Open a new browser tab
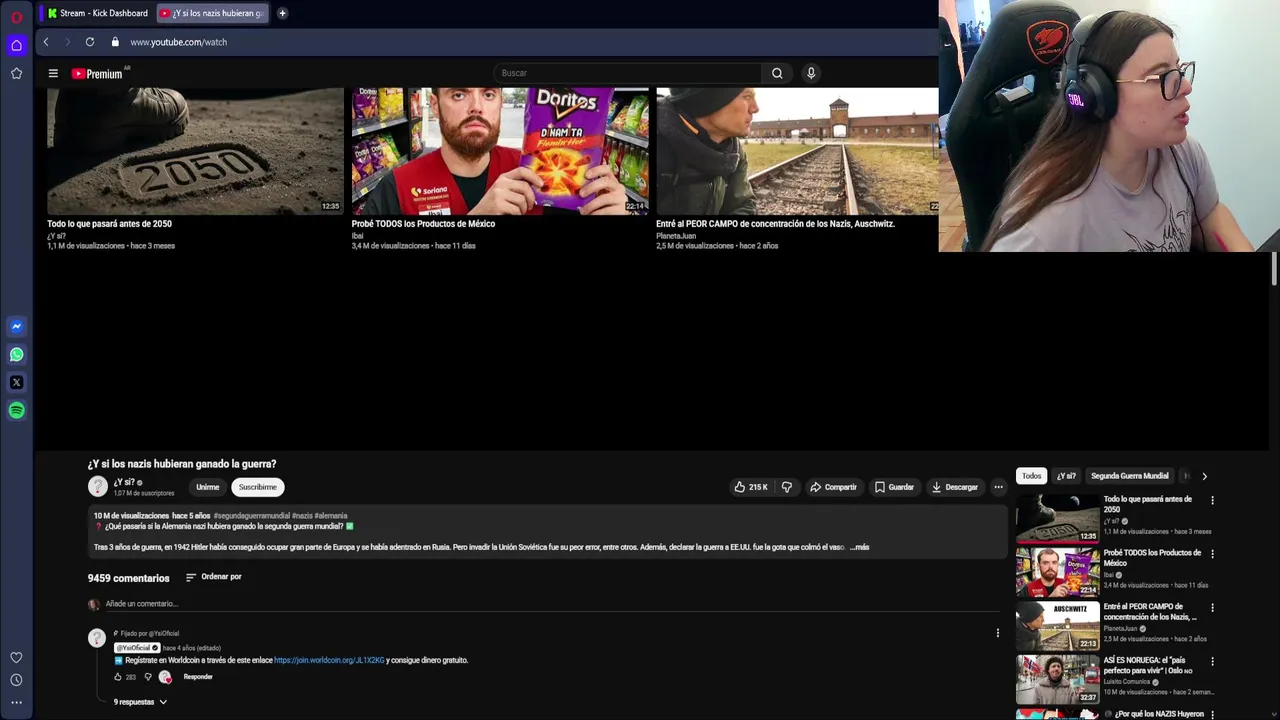Screen dimensions: 1280x720 coord(282,13)
